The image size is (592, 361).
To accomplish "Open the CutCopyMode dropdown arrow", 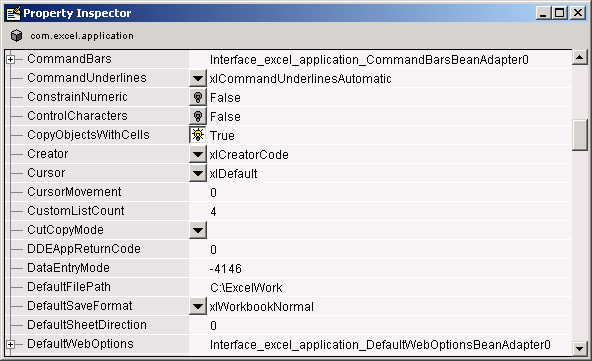I will tap(198, 230).
